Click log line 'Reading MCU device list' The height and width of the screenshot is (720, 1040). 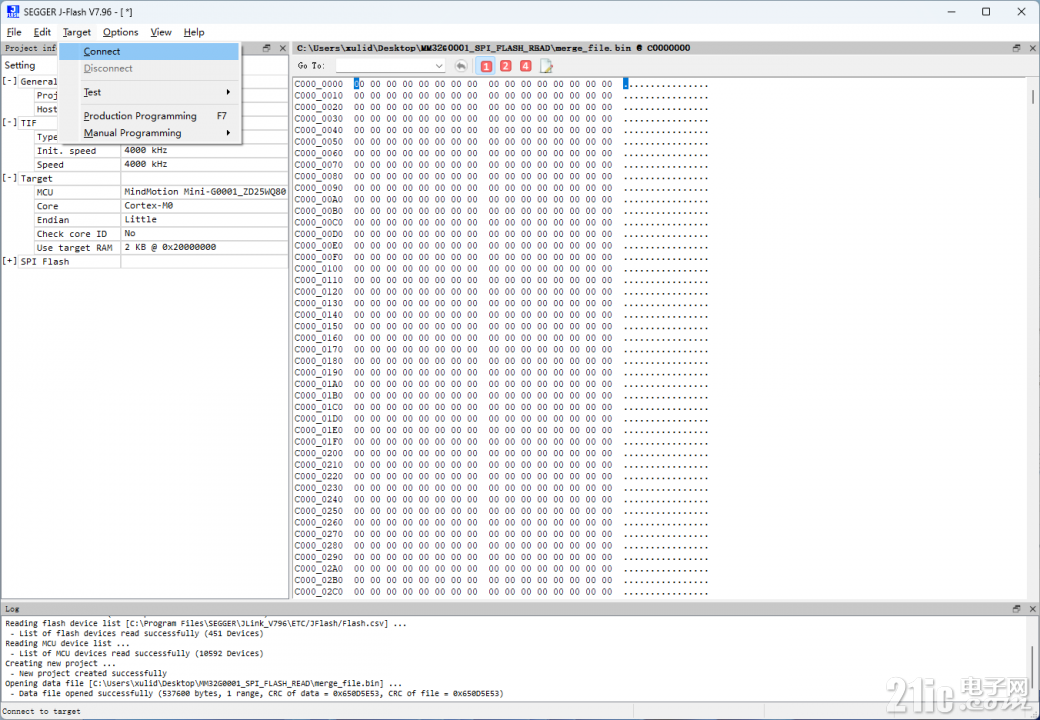pos(68,643)
